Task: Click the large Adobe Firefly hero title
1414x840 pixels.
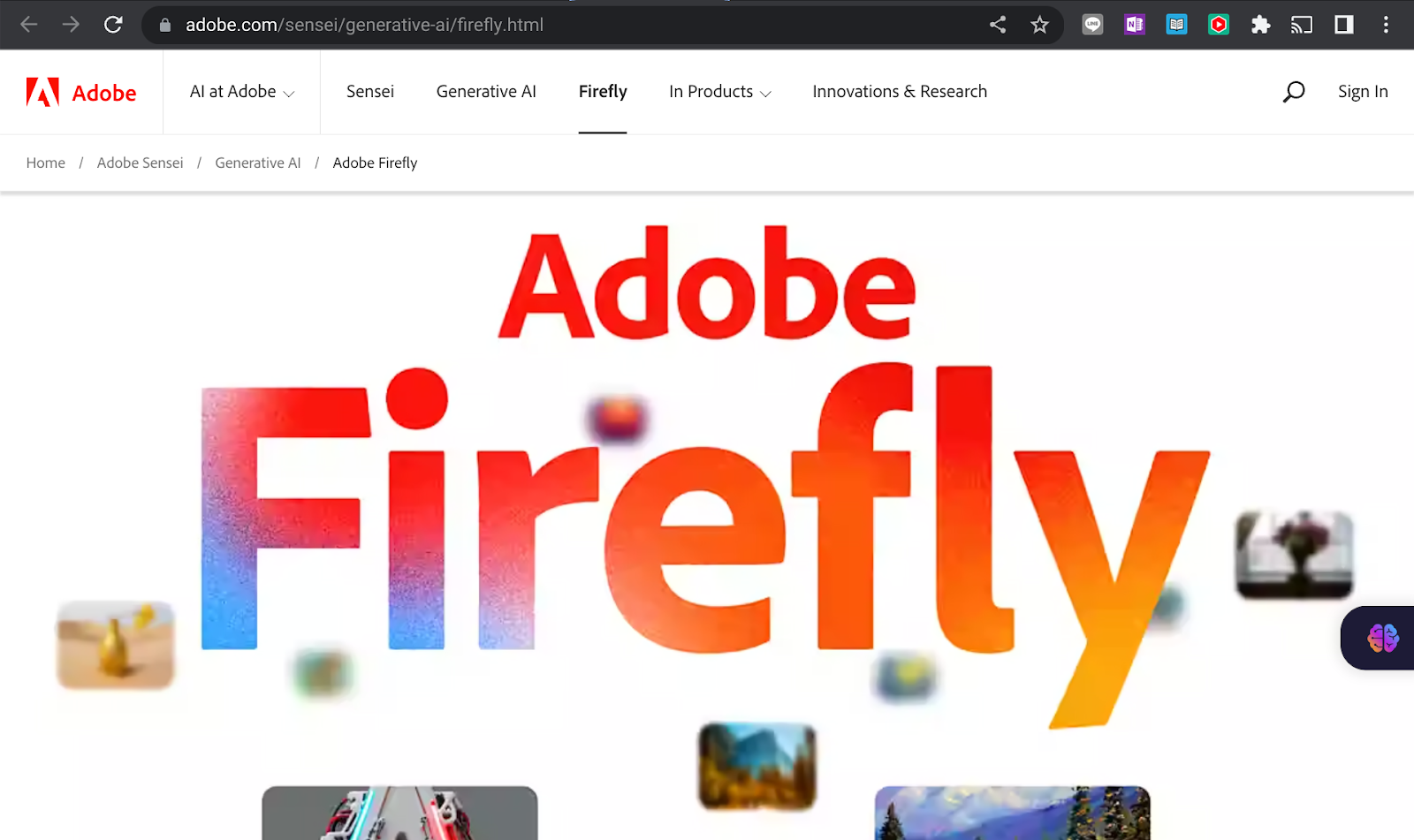Action: (x=705, y=477)
